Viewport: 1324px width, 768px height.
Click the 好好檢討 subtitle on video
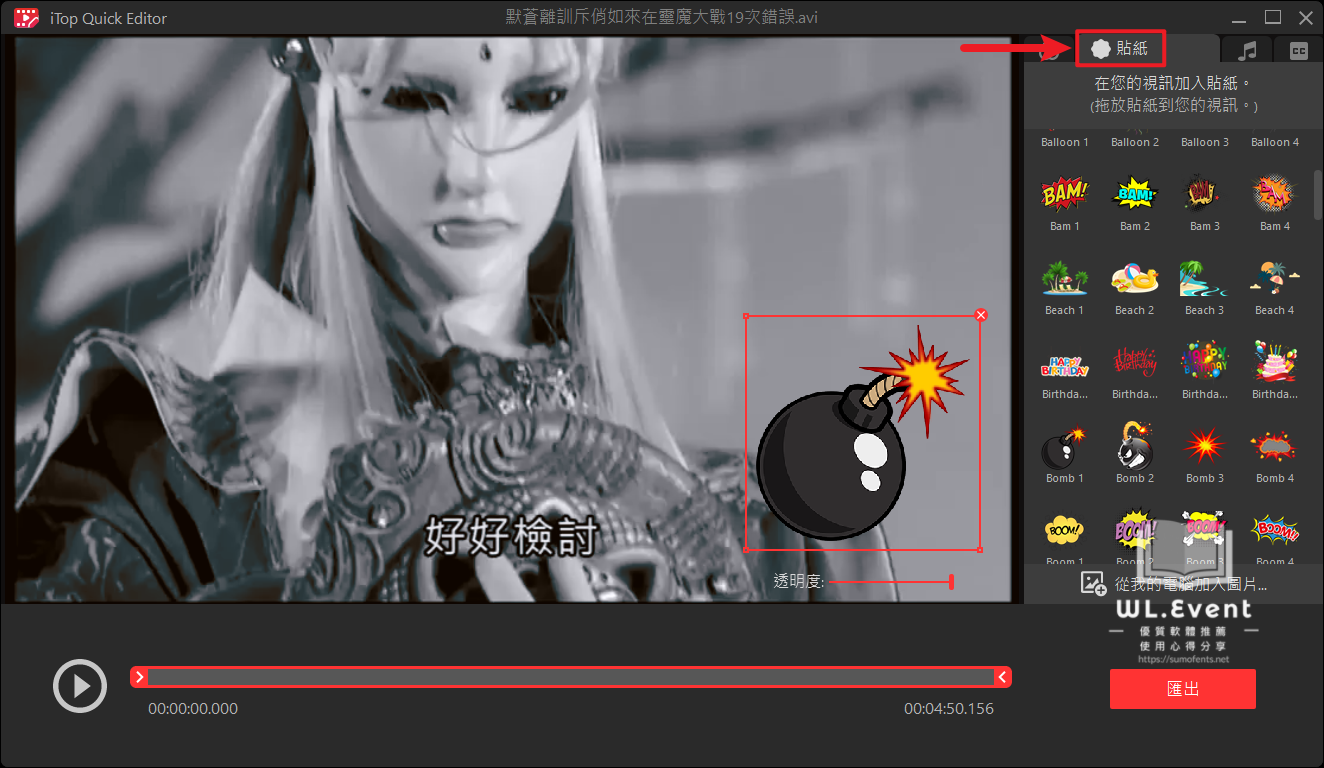pyautogui.click(x=511, y=536)
